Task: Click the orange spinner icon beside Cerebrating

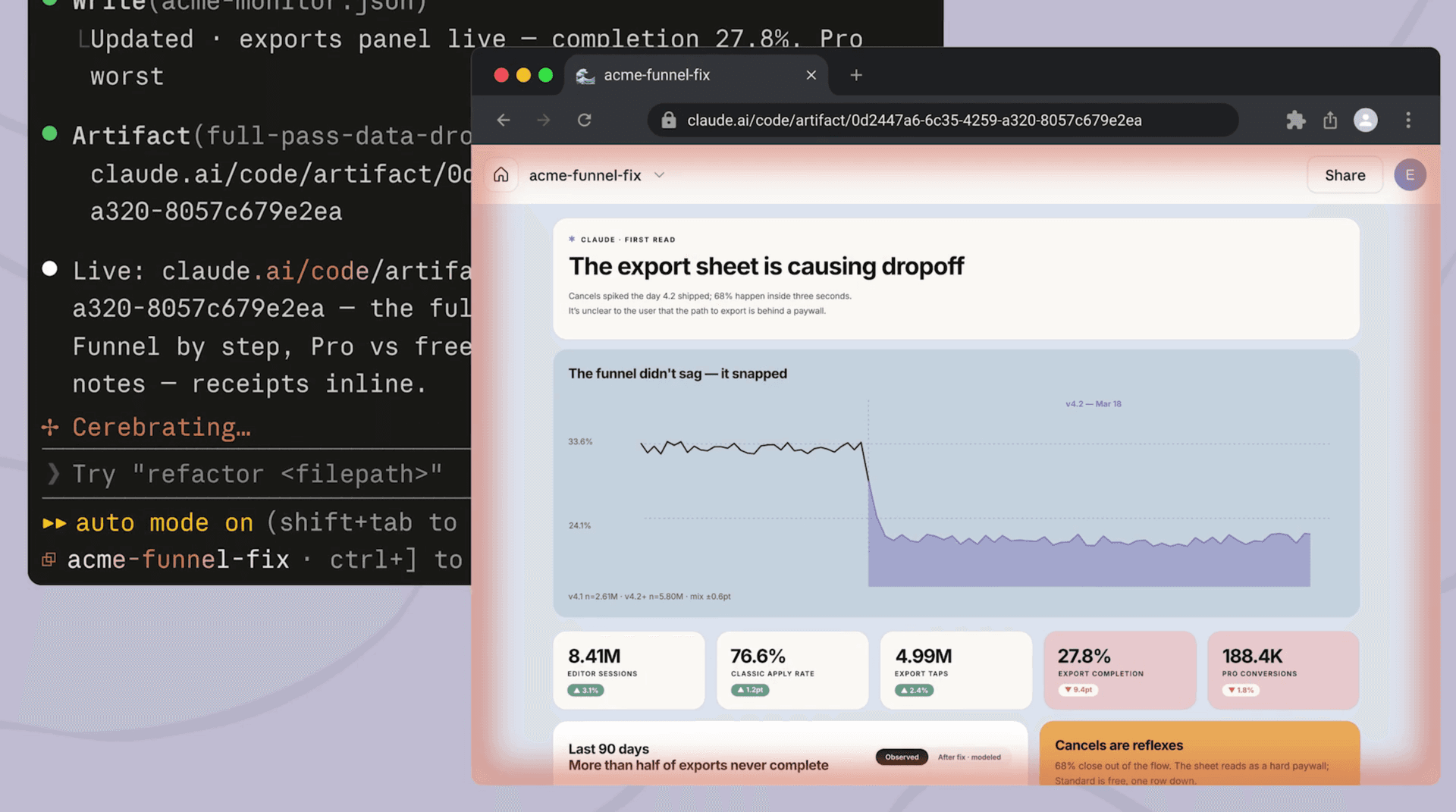Action: (x=50, y=428)
